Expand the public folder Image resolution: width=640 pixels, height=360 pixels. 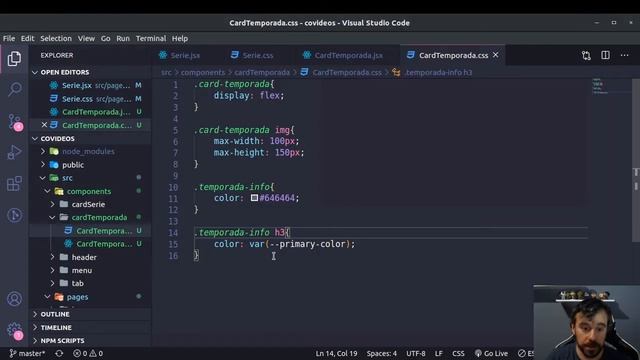point(73,165)
